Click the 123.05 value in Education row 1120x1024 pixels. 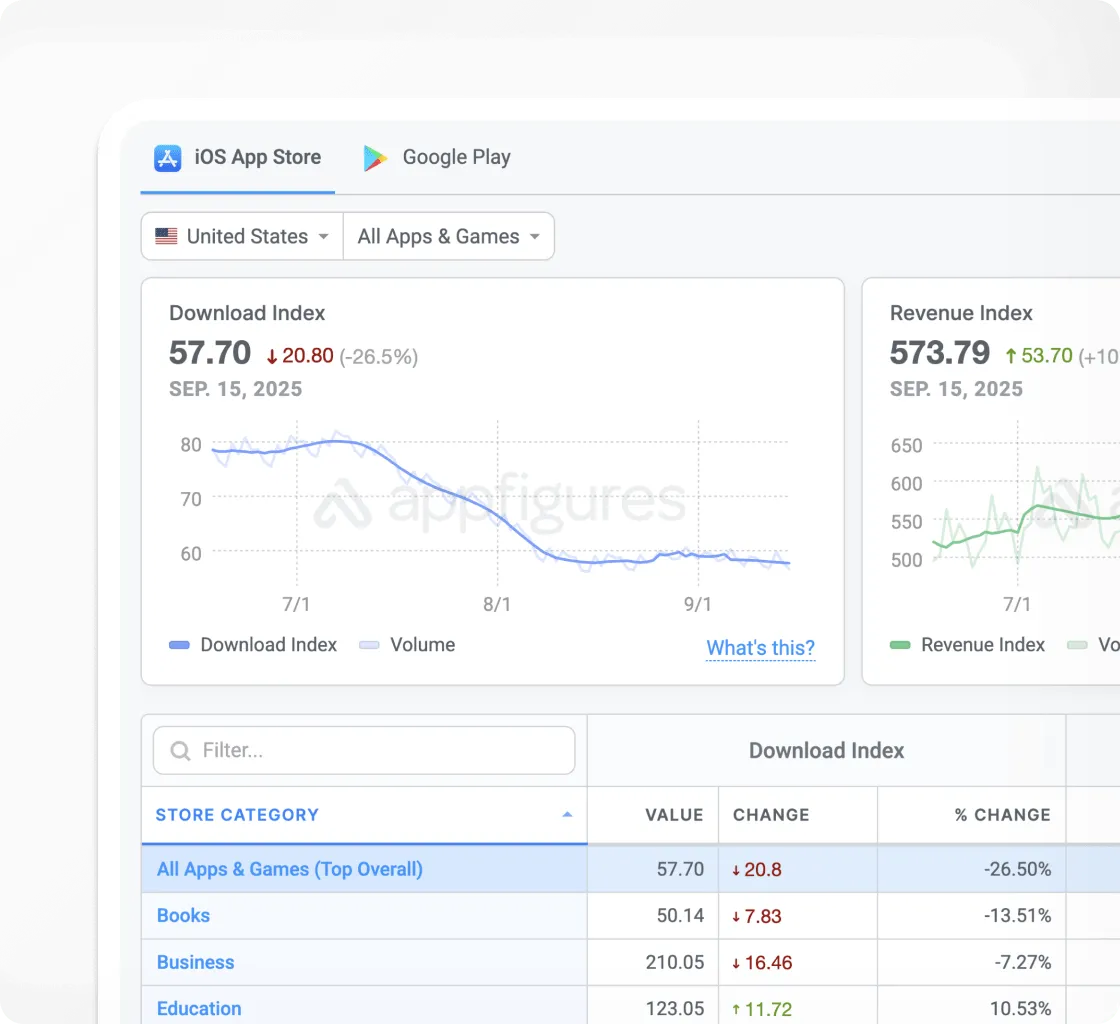[x=675, y=1009]
